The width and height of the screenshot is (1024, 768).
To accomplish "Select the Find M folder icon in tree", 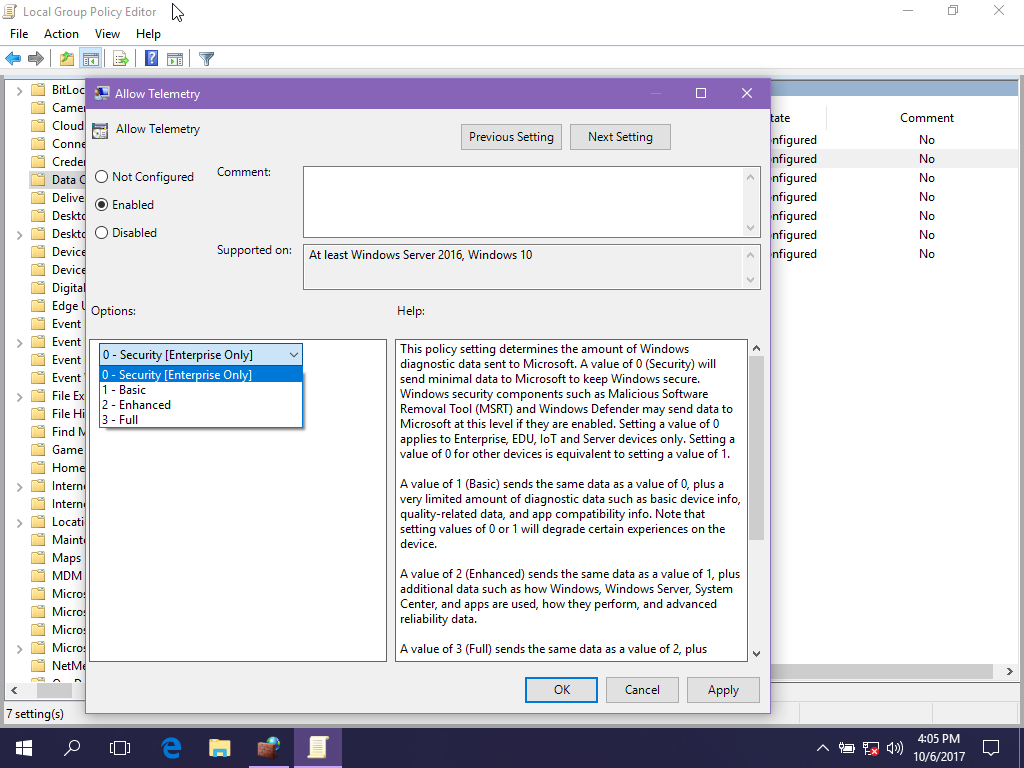I will tap(39, 432).
